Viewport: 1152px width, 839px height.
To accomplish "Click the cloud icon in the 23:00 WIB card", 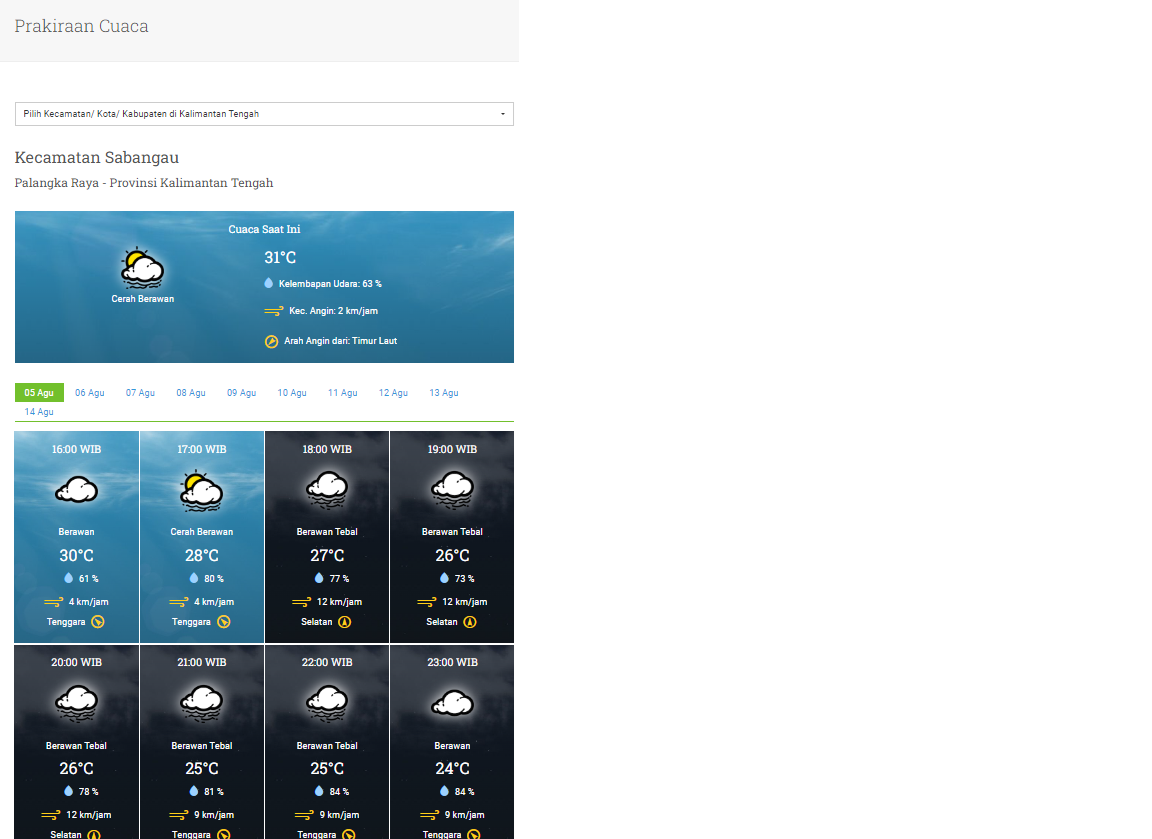I will click(x=453, y=703).
